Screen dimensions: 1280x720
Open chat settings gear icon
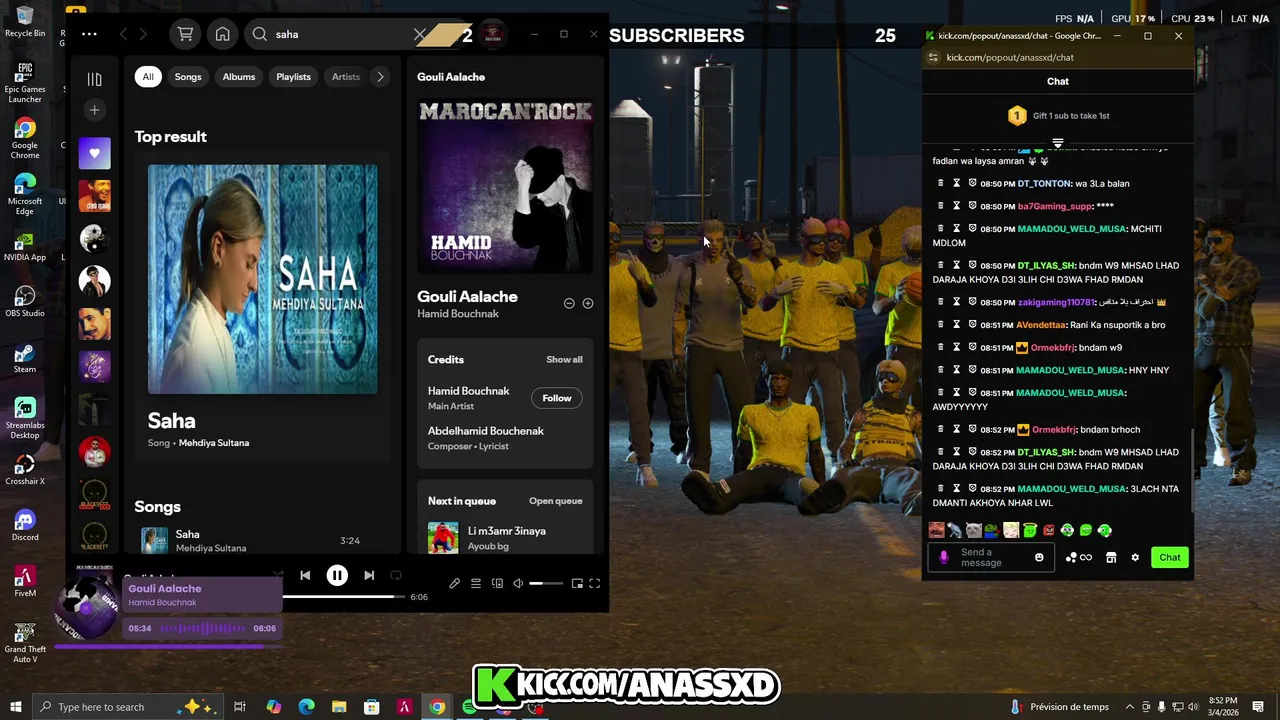tap(1135, 557)
